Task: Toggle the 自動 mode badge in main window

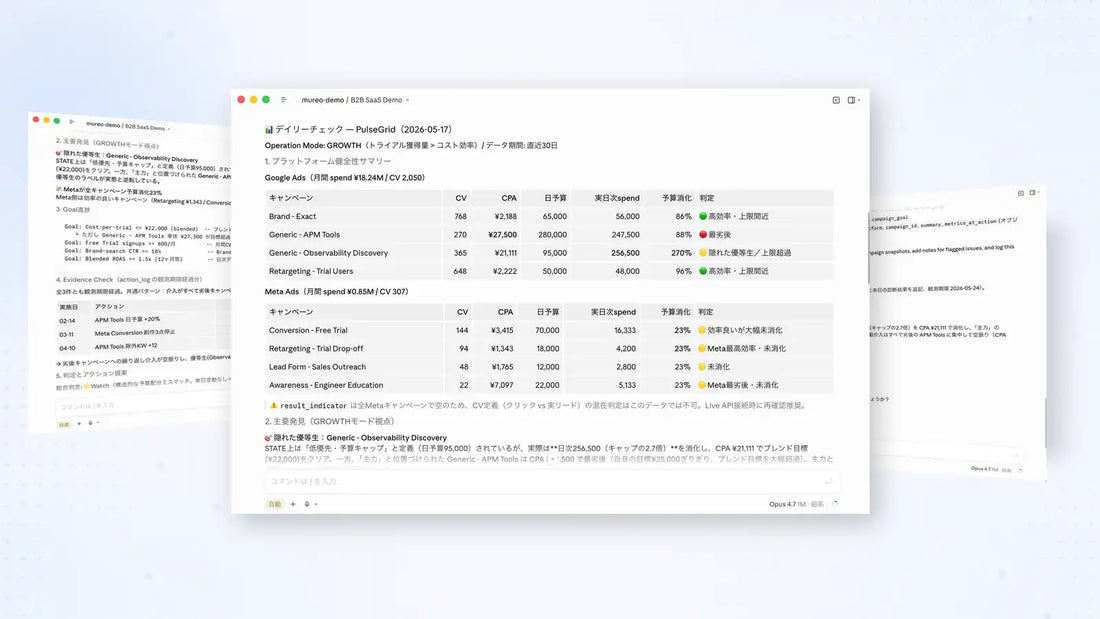Action: (274, 504)
